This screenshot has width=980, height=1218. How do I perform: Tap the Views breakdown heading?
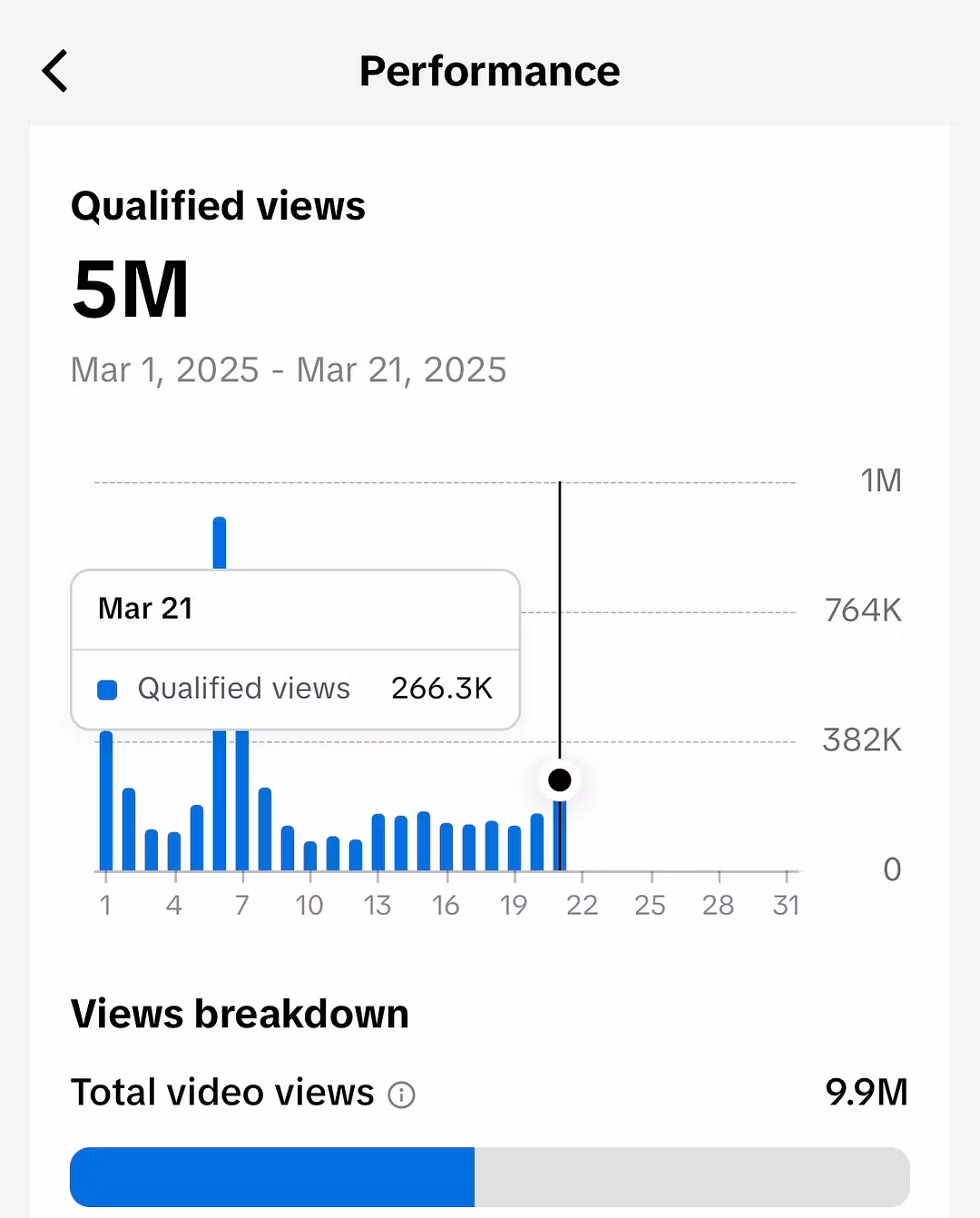click(240, 1014)
